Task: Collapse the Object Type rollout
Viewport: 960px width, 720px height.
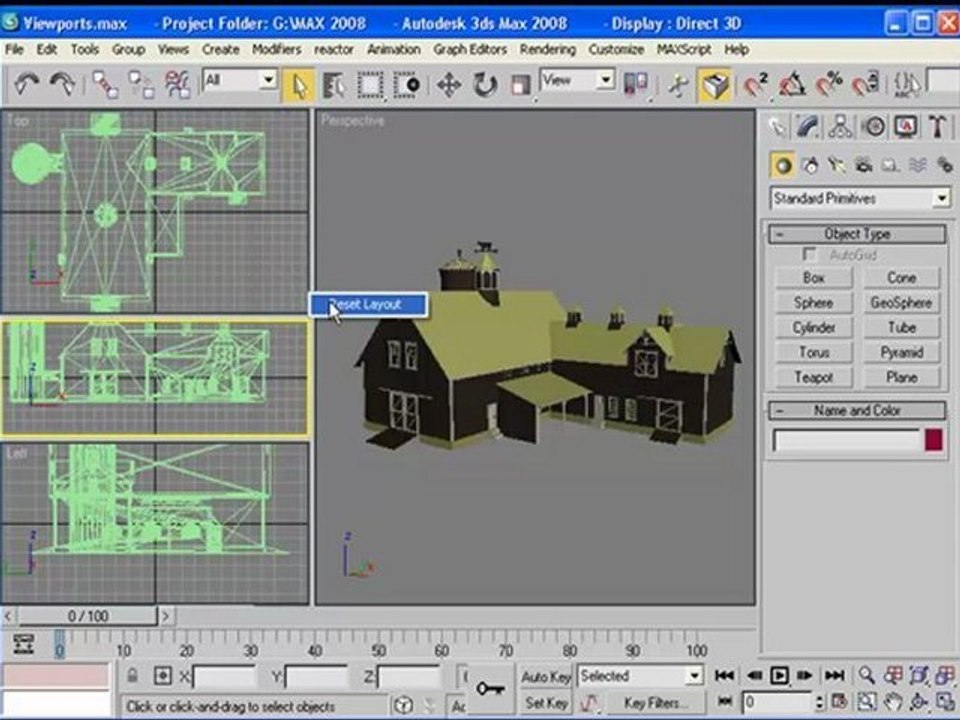Action: 857,234
